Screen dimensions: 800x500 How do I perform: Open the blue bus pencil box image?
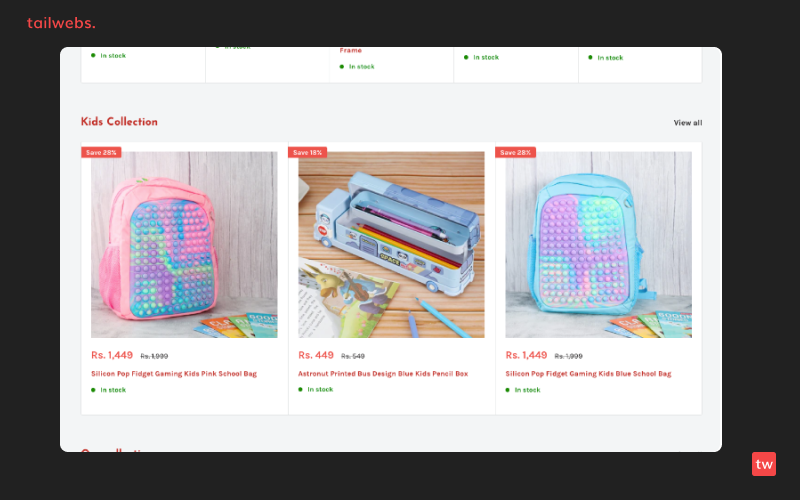[x=391, y=244]
